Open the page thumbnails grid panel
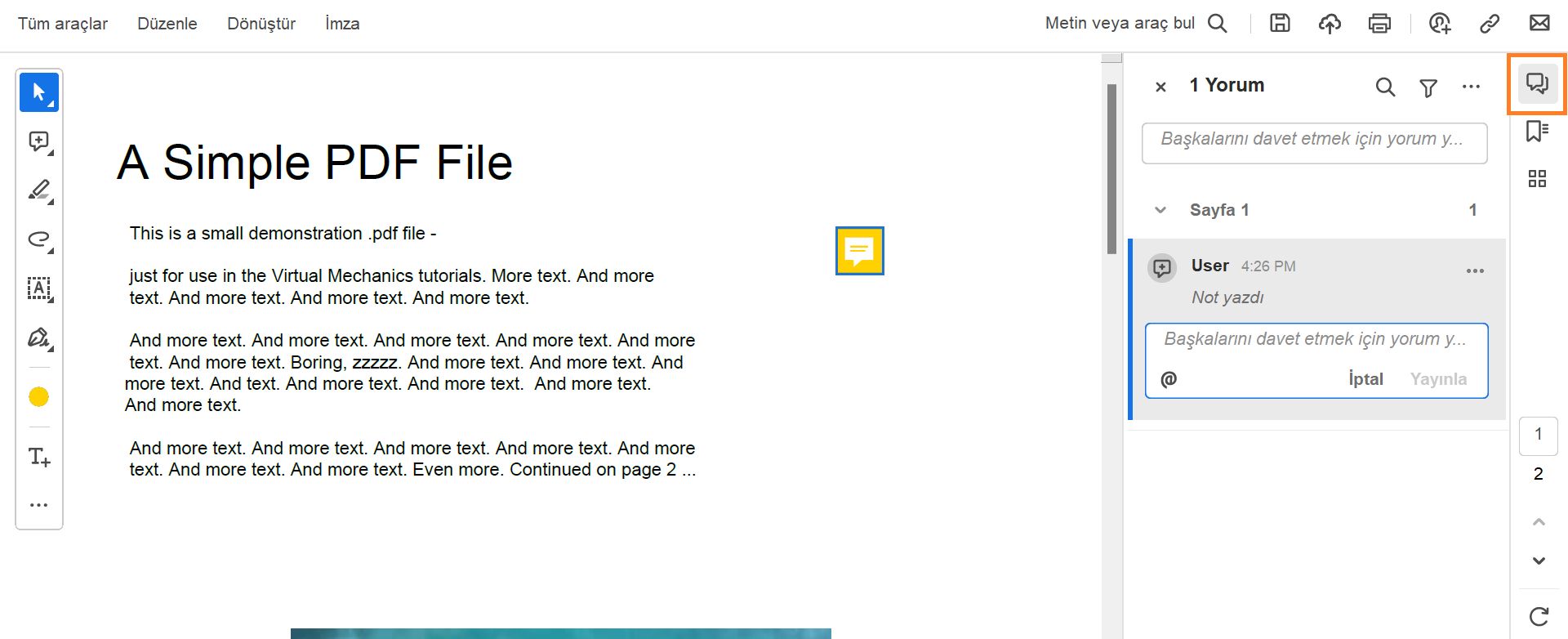 click(1537, 179)
